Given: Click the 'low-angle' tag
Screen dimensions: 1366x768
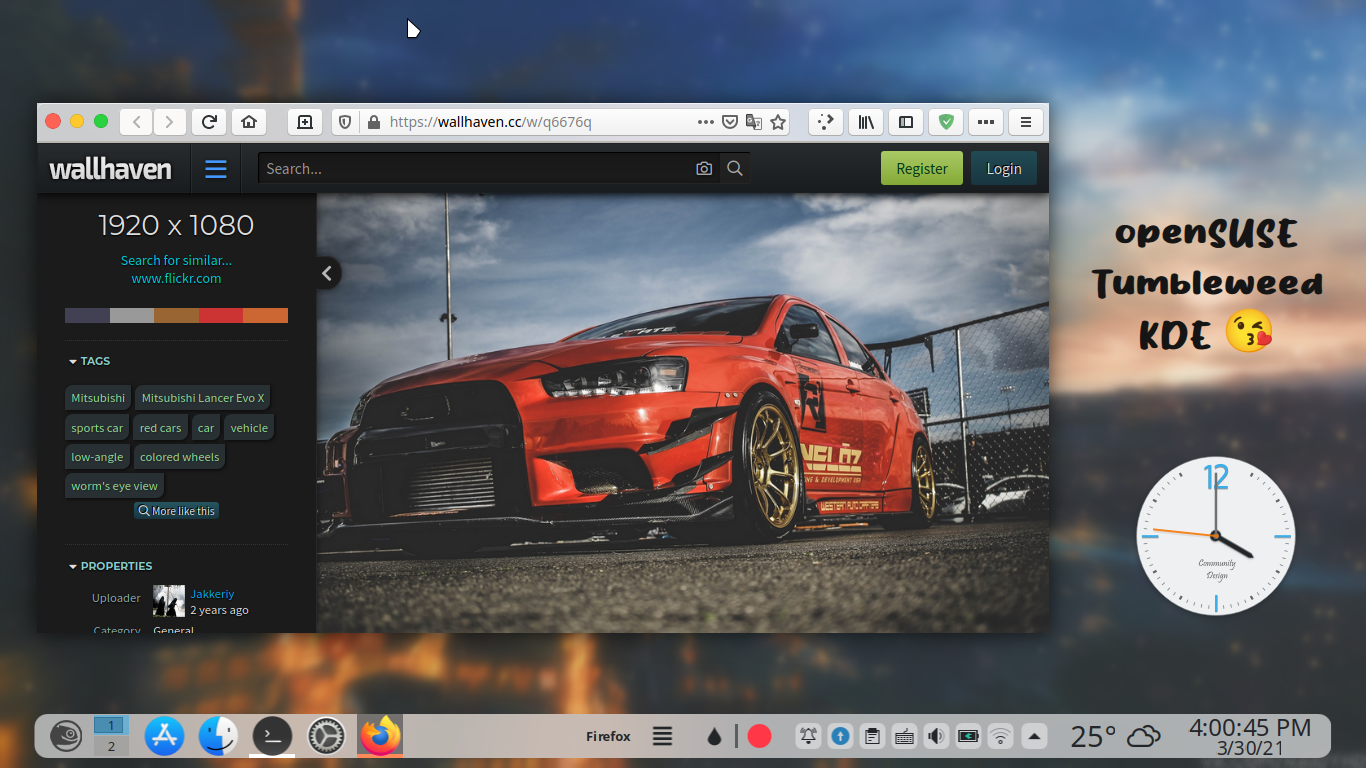Looking at the screenshot, I should pos(97,457).
